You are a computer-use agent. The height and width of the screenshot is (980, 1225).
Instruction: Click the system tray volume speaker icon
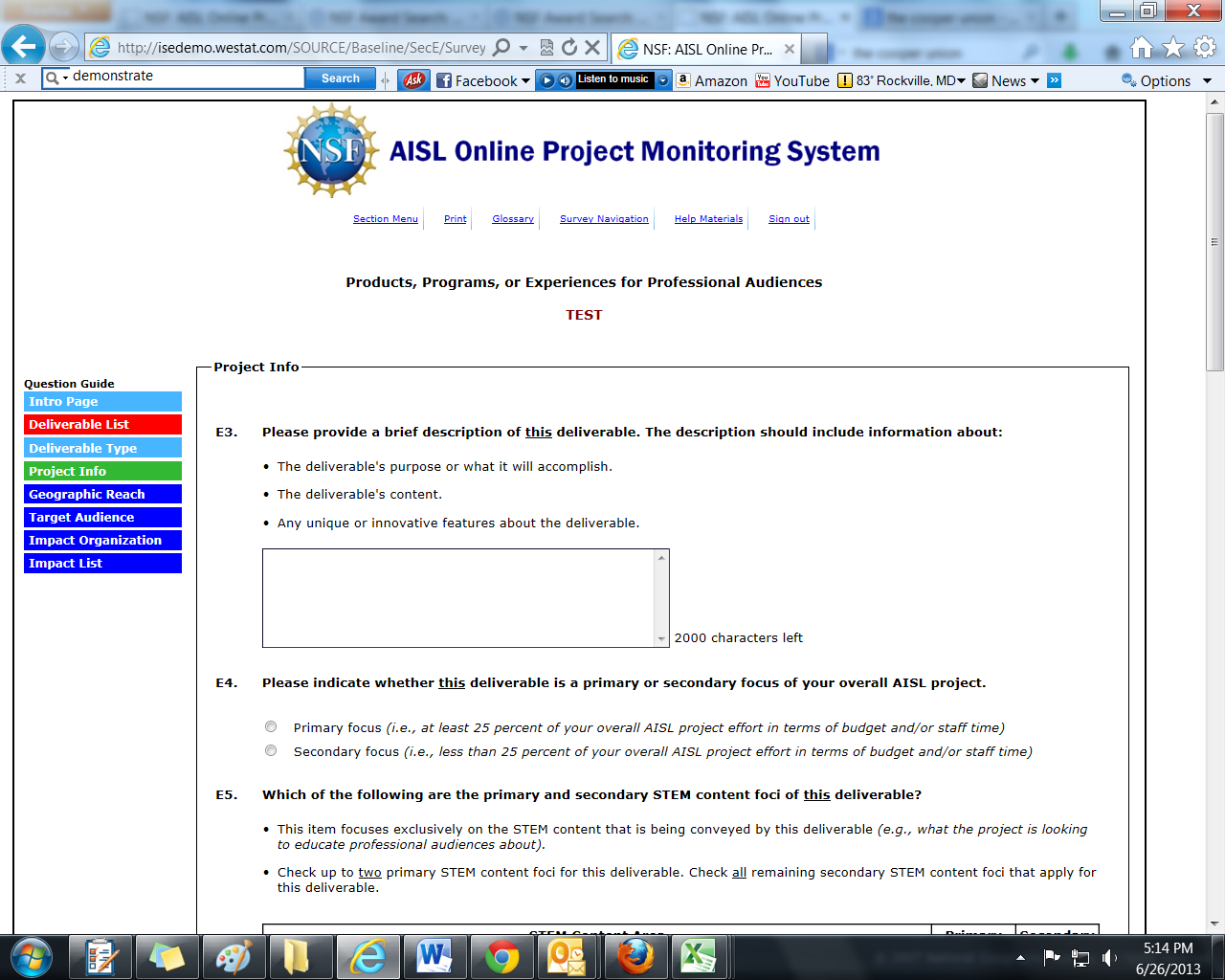tap(1109, 958)
